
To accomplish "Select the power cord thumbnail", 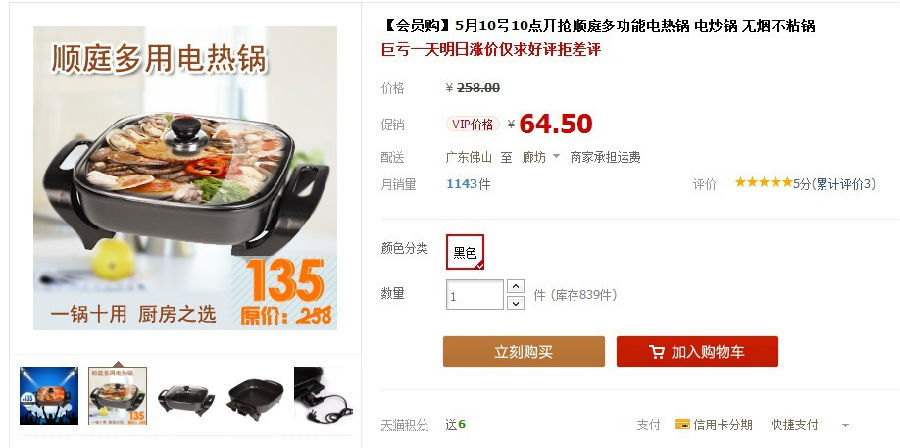I will point(323,396).
